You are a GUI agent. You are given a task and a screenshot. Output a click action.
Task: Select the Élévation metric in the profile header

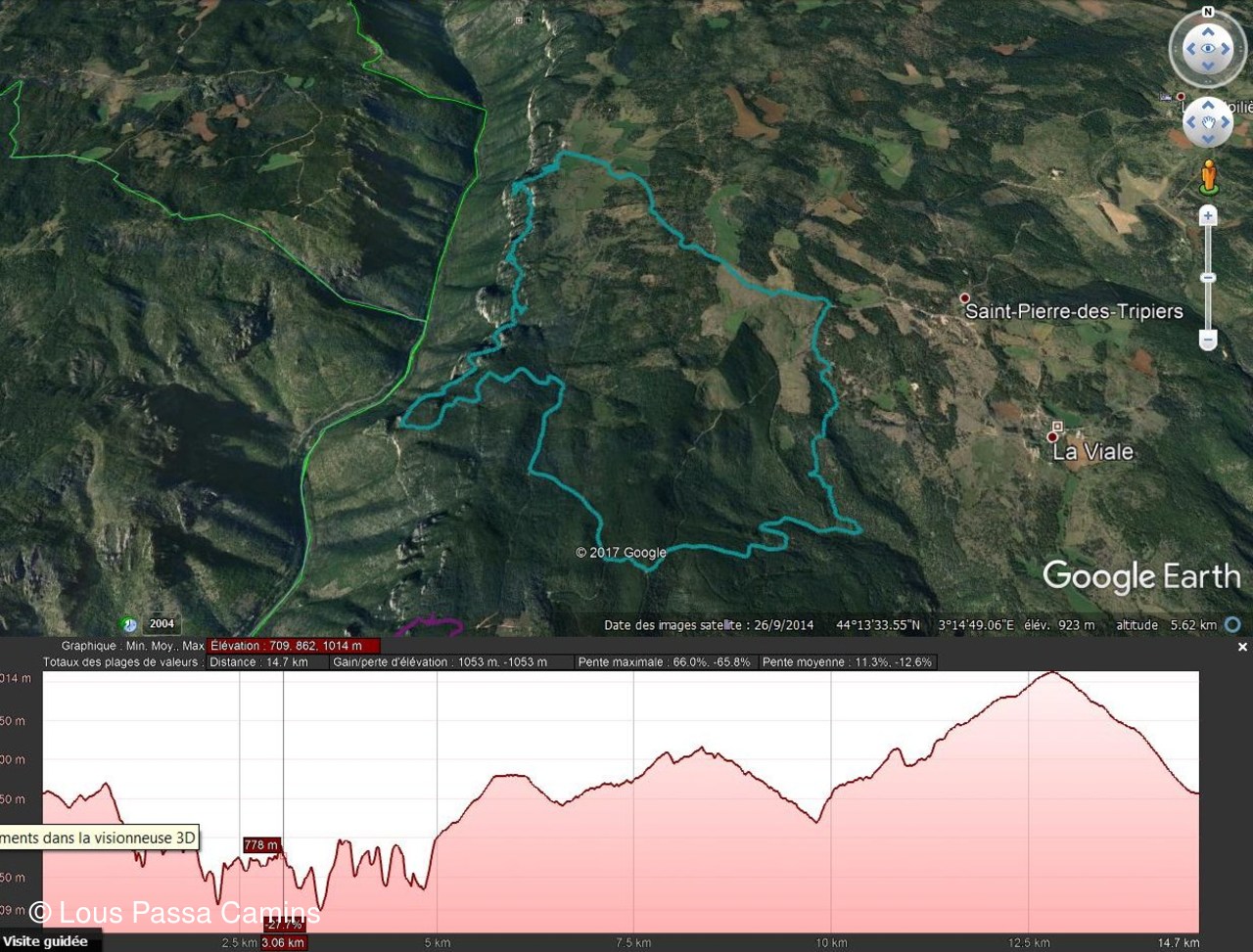293,646
